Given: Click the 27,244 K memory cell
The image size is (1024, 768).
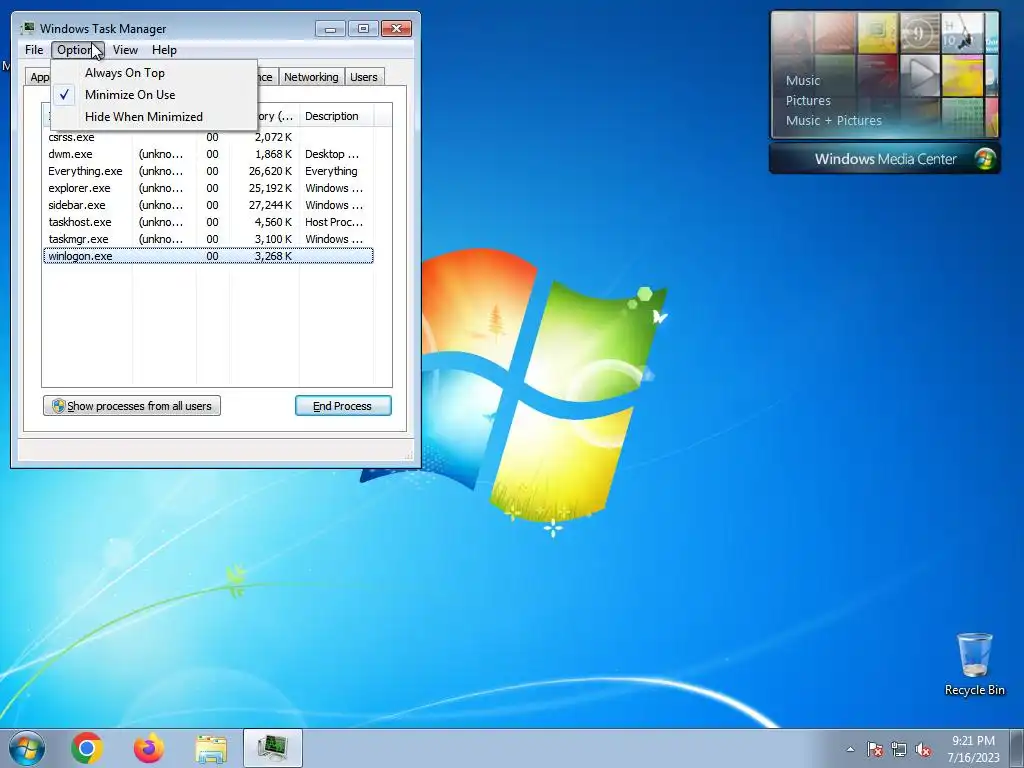Looking at the screenshot, I should click(270, 205).
